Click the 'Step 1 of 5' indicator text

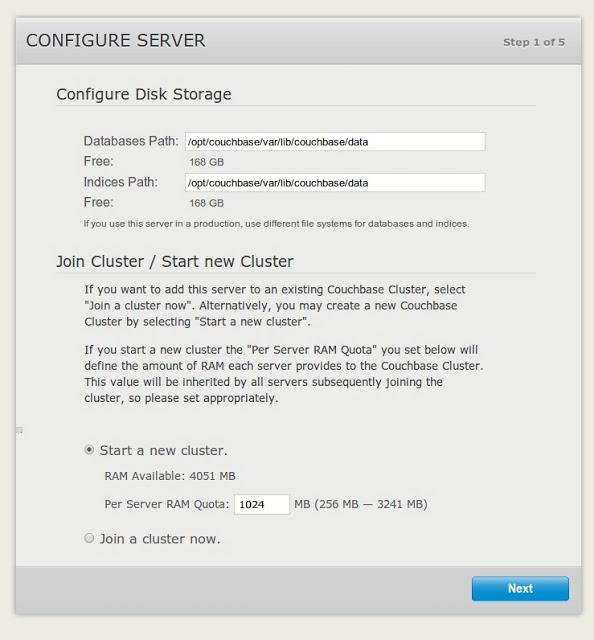(534, 42)
